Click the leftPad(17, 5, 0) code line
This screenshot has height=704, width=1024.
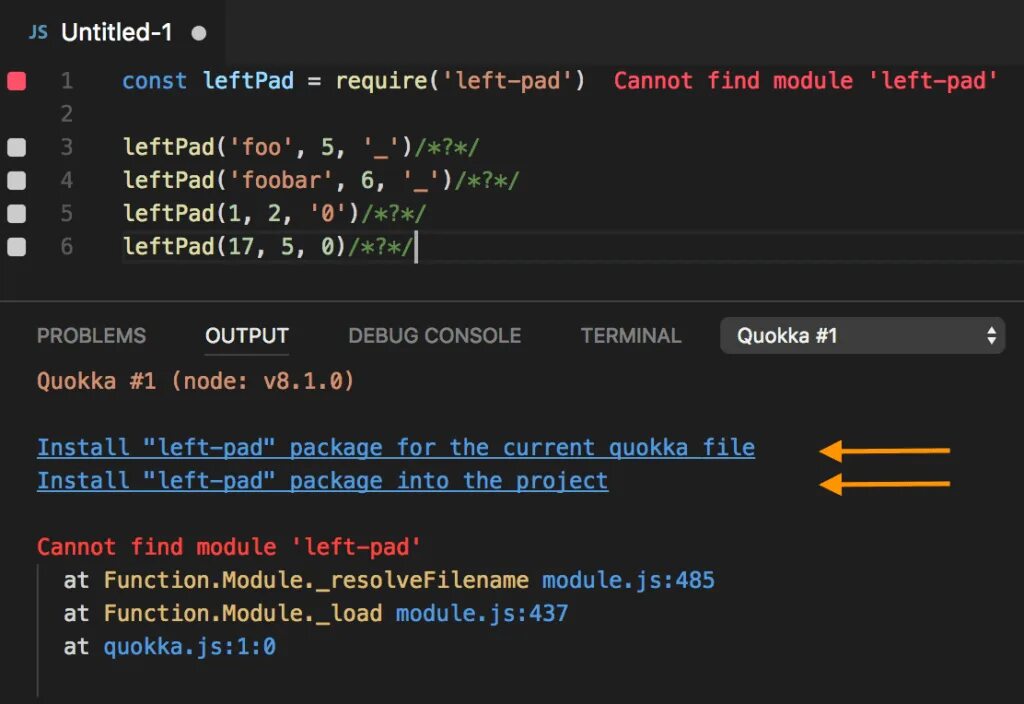(268, 247)
